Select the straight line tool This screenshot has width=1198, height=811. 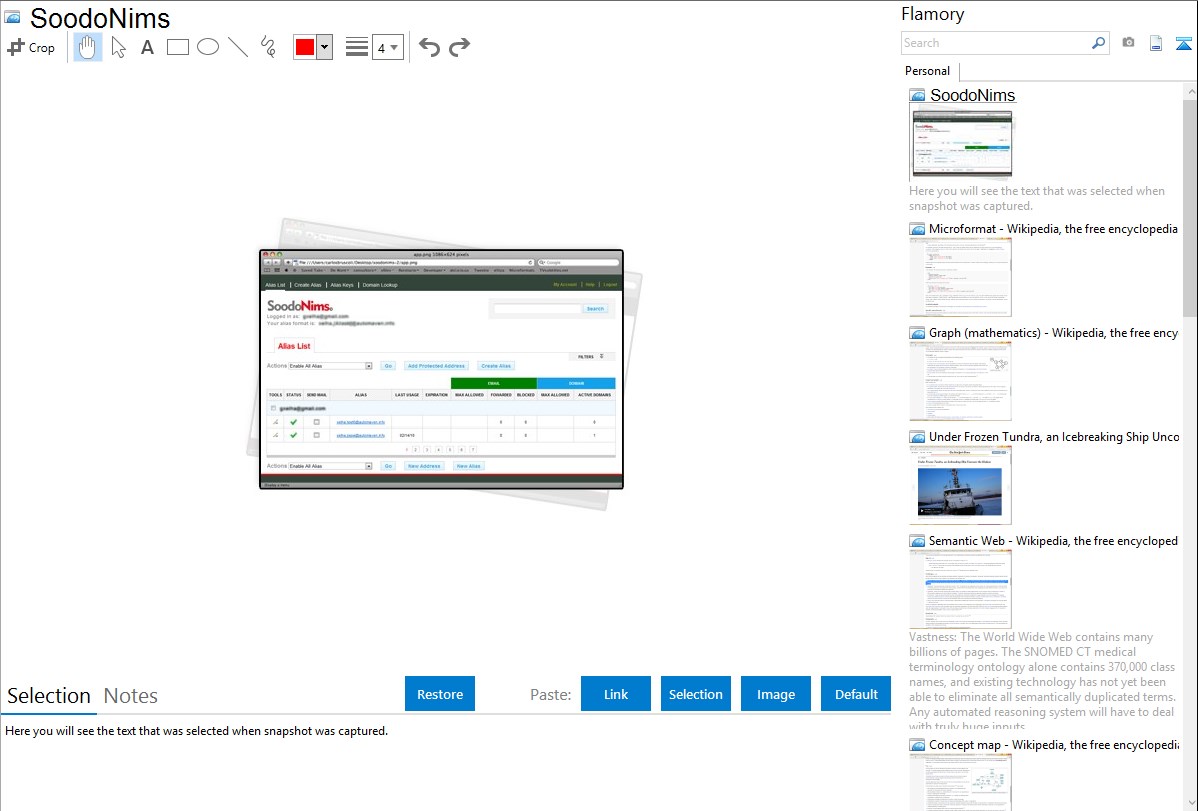pos(238,47)
